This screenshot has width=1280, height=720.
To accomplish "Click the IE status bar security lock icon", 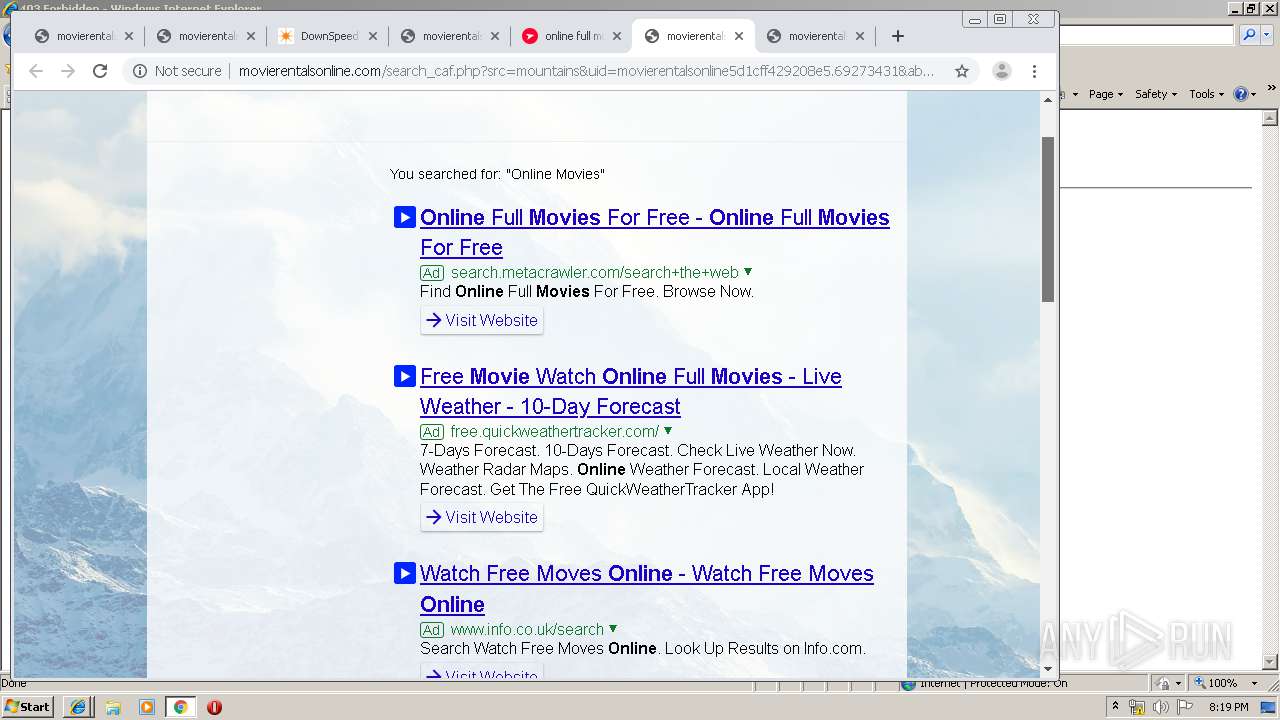I will pyautogui.click(x=1164, y=683).
